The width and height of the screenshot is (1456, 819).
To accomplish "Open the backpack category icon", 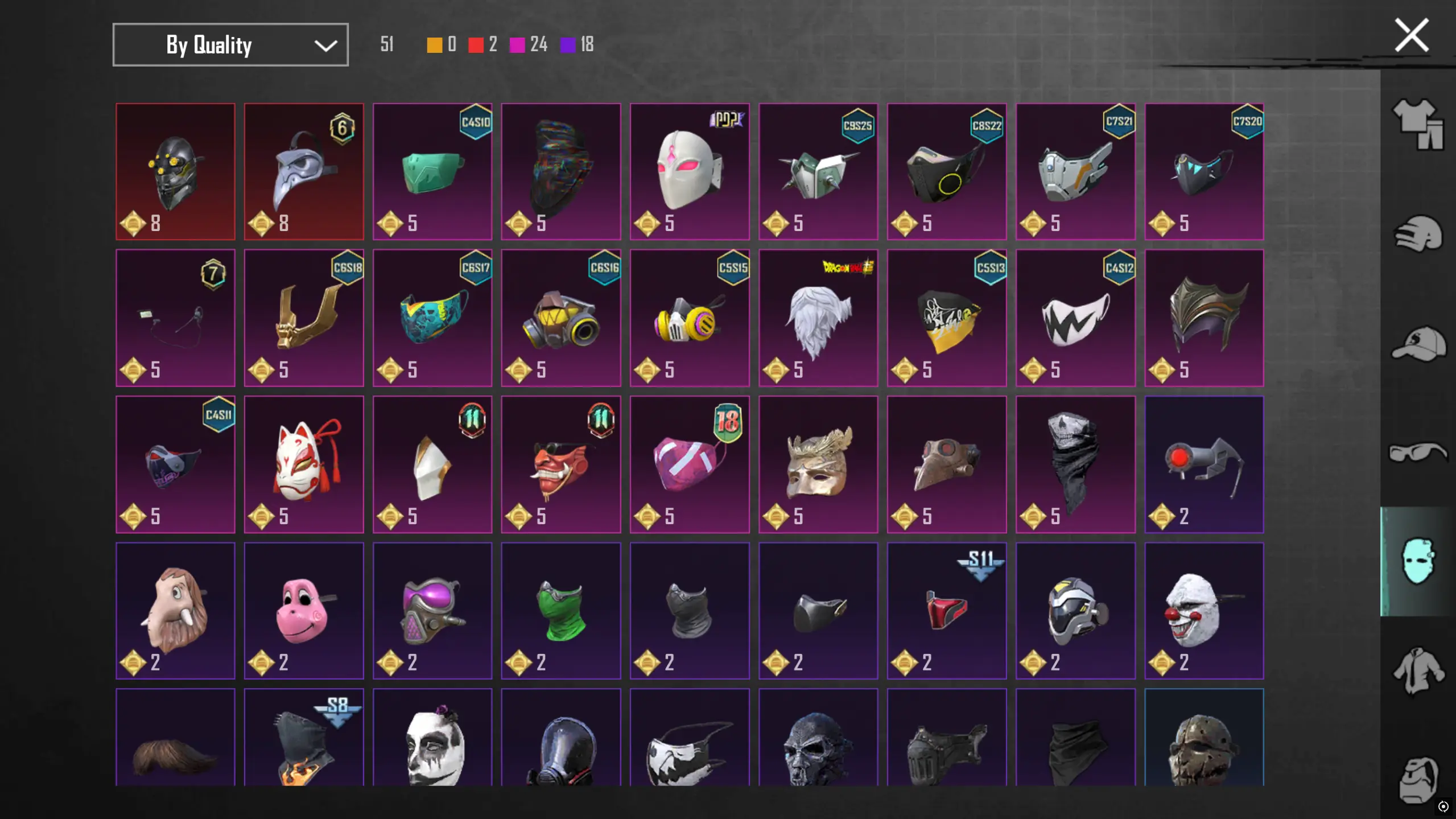I will (x=1418, y=780).
